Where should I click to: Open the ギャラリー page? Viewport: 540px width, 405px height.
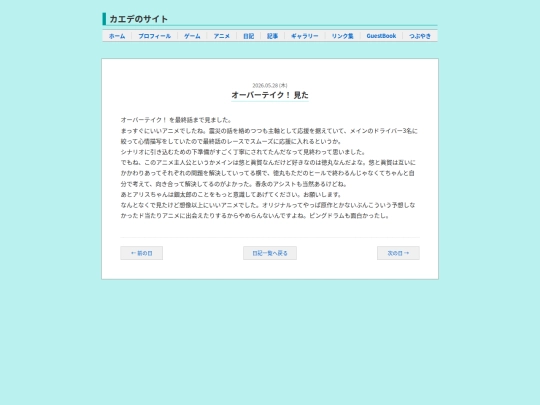tap(305, 36)
